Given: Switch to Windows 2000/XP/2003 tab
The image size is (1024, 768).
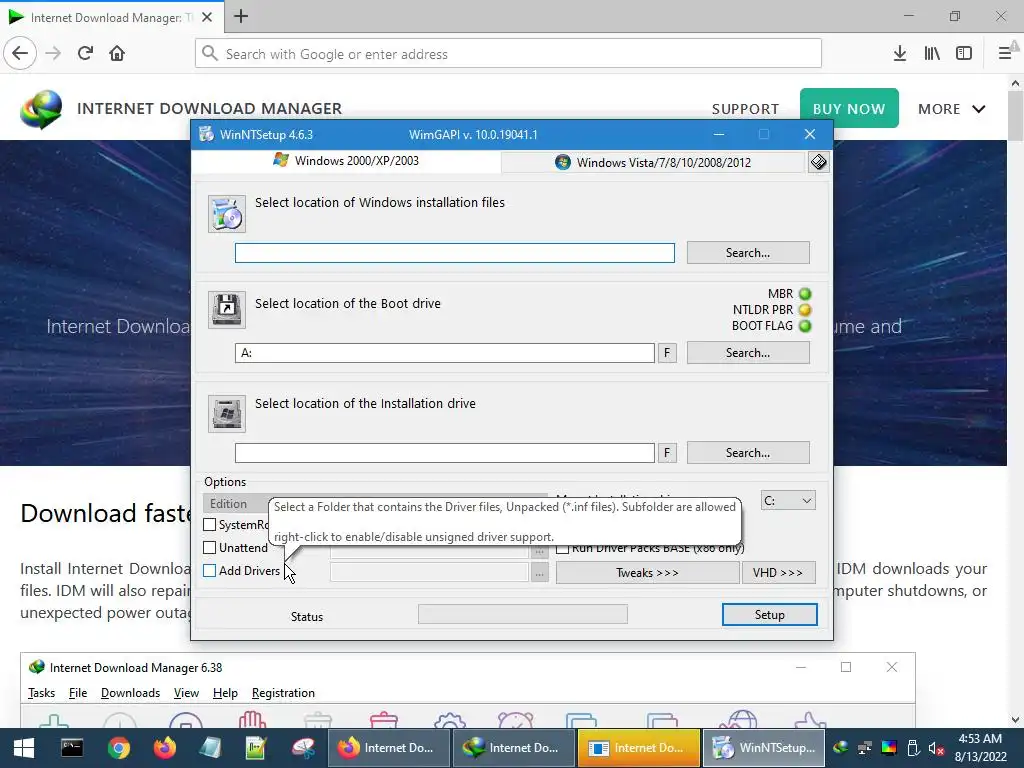Looking at the screenshot, I should click(x=346, y=161).
